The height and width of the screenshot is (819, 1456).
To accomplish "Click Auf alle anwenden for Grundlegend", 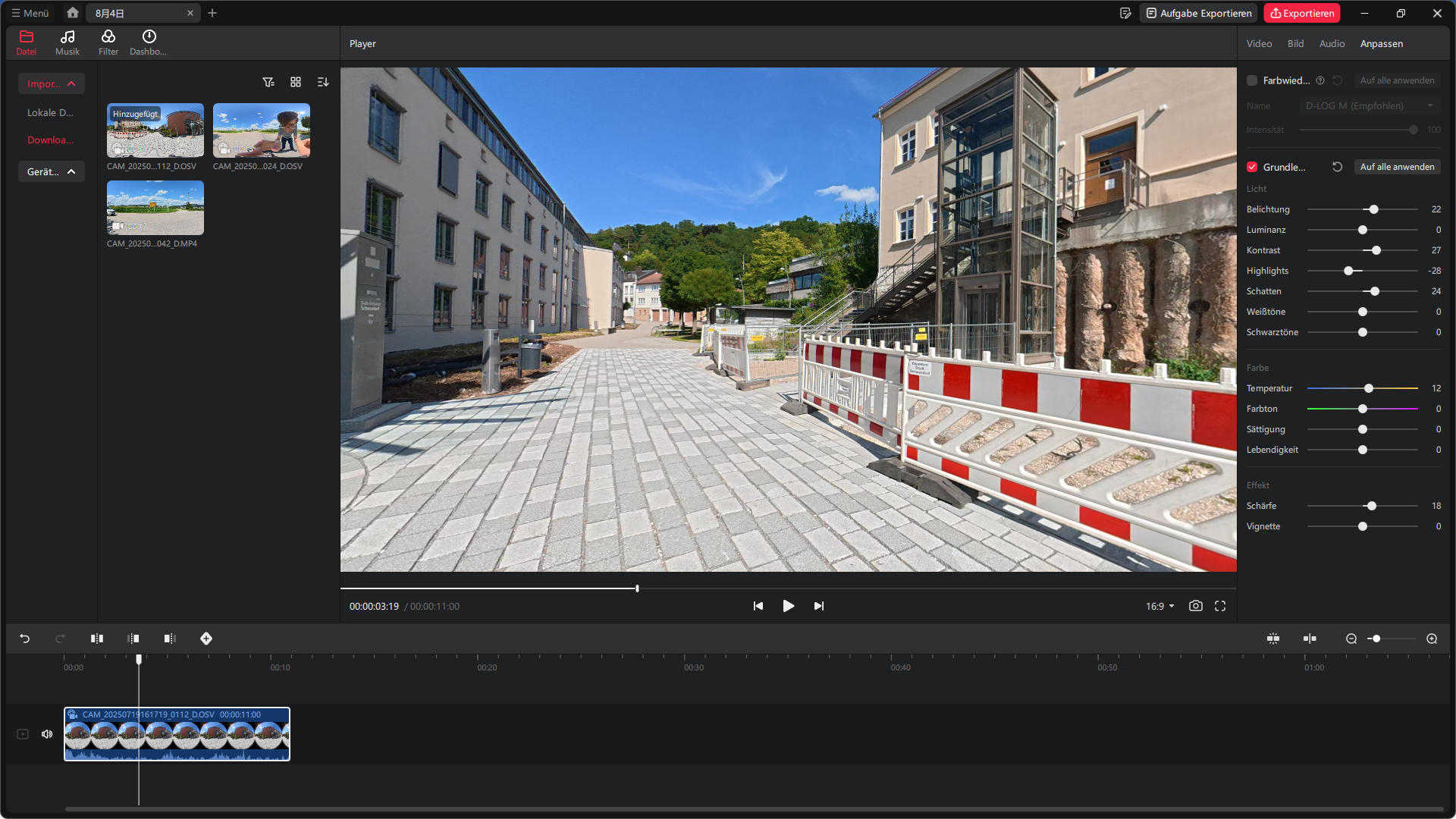I will click(x=1397, y=167).
